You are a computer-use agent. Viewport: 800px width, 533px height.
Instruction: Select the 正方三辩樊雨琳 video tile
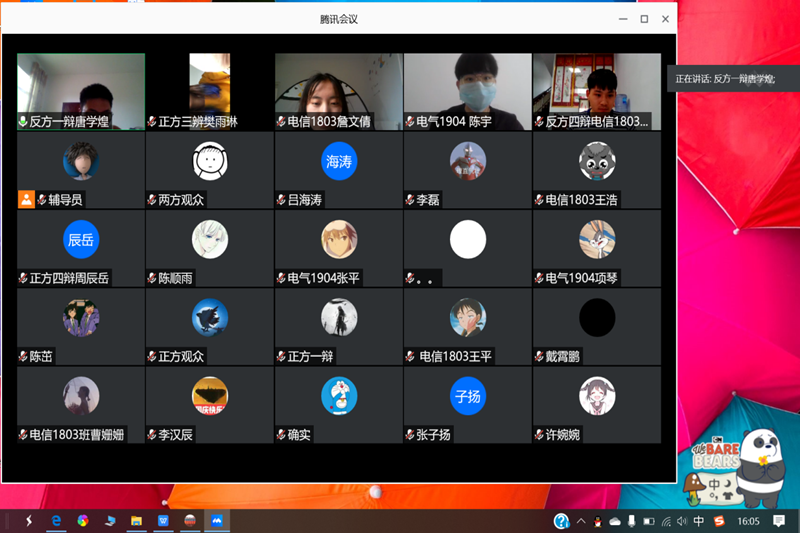point(210,91)
